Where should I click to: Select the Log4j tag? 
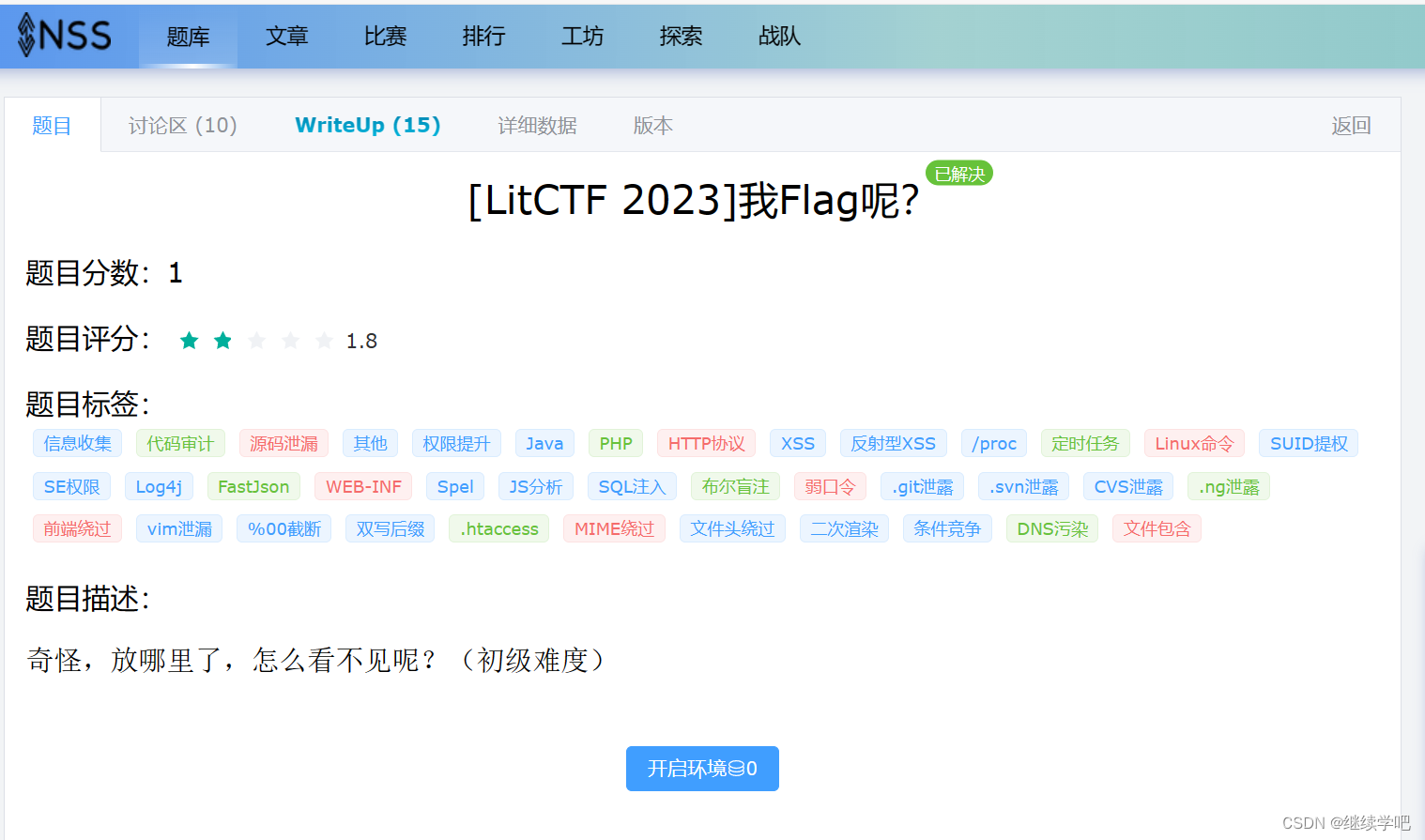pyautogui.click(x=159, y=486)
